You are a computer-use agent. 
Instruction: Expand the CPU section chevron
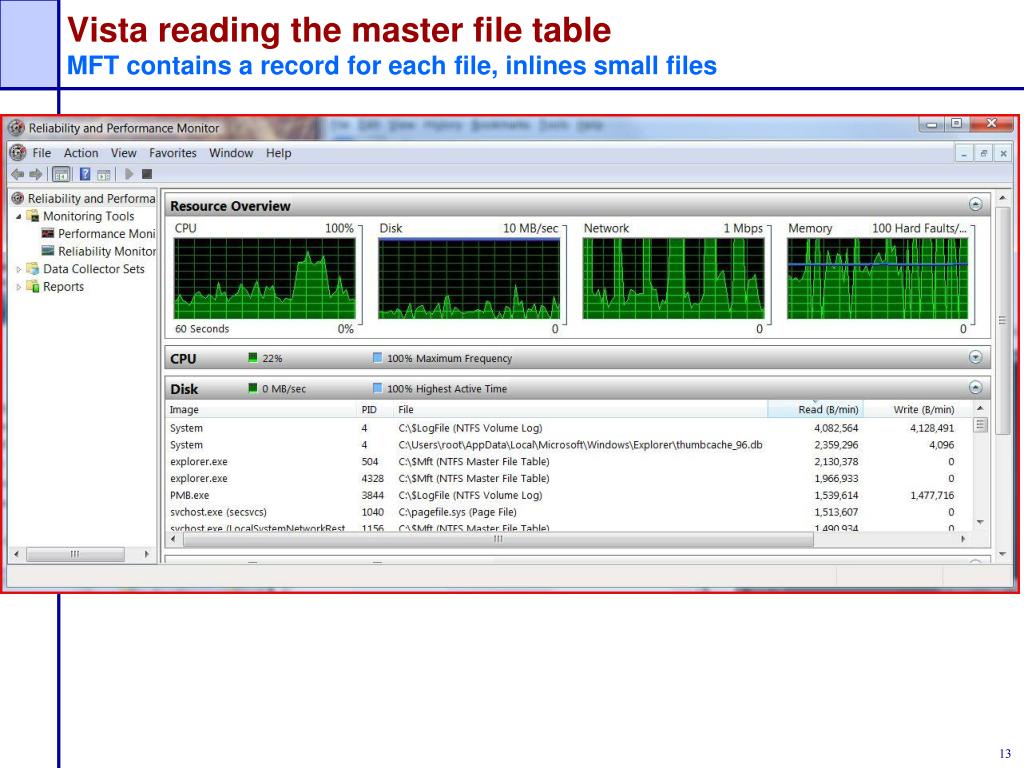975,357
